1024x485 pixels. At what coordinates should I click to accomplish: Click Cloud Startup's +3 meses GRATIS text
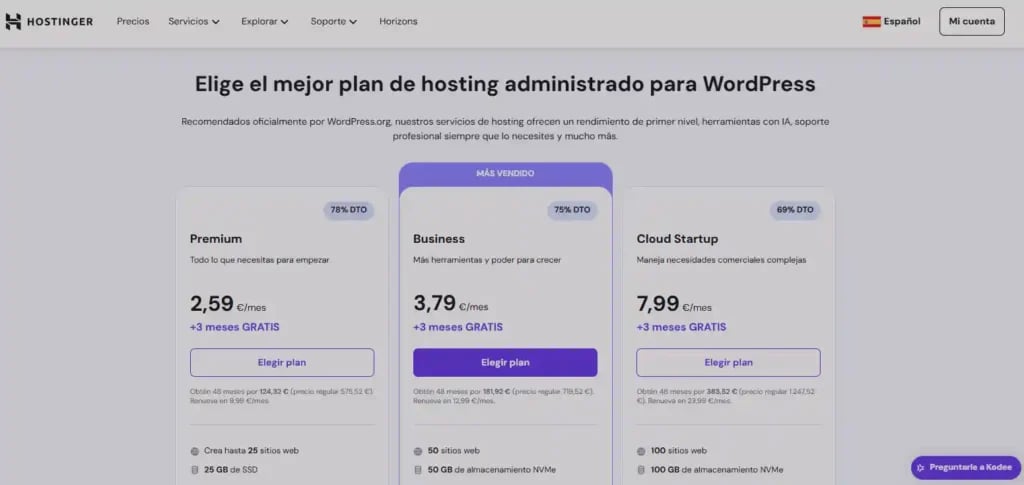click(x=681, y=327)
